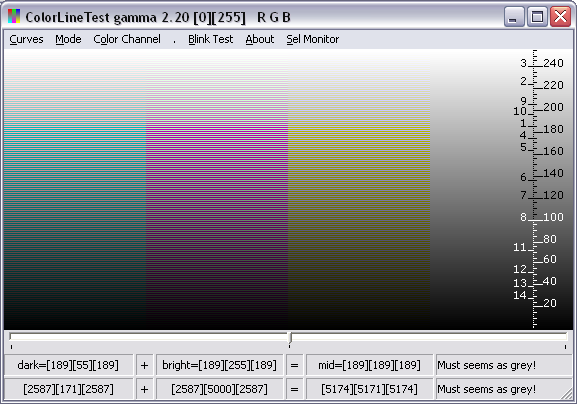The height and width of the screenshot is (404, 577).
Task: Click the 240 mark on the scale
Action: 553,63
